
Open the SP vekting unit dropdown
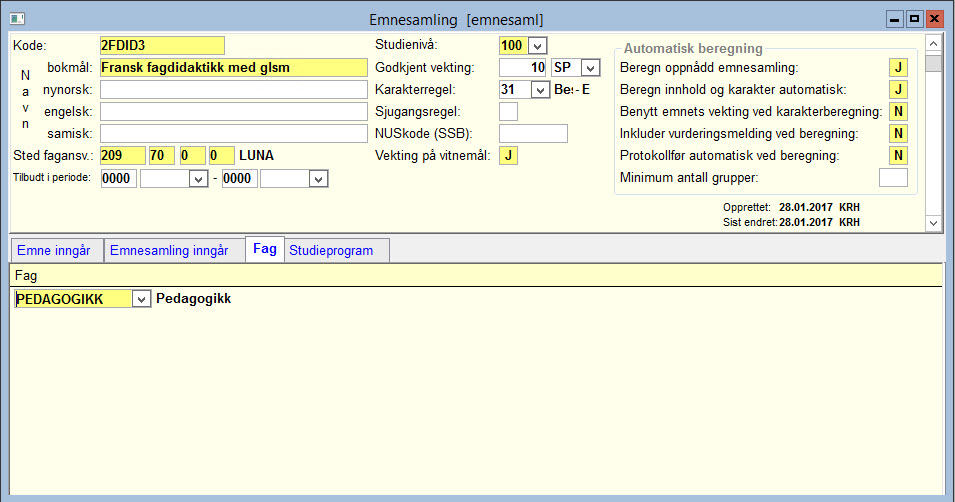point(590,68)
